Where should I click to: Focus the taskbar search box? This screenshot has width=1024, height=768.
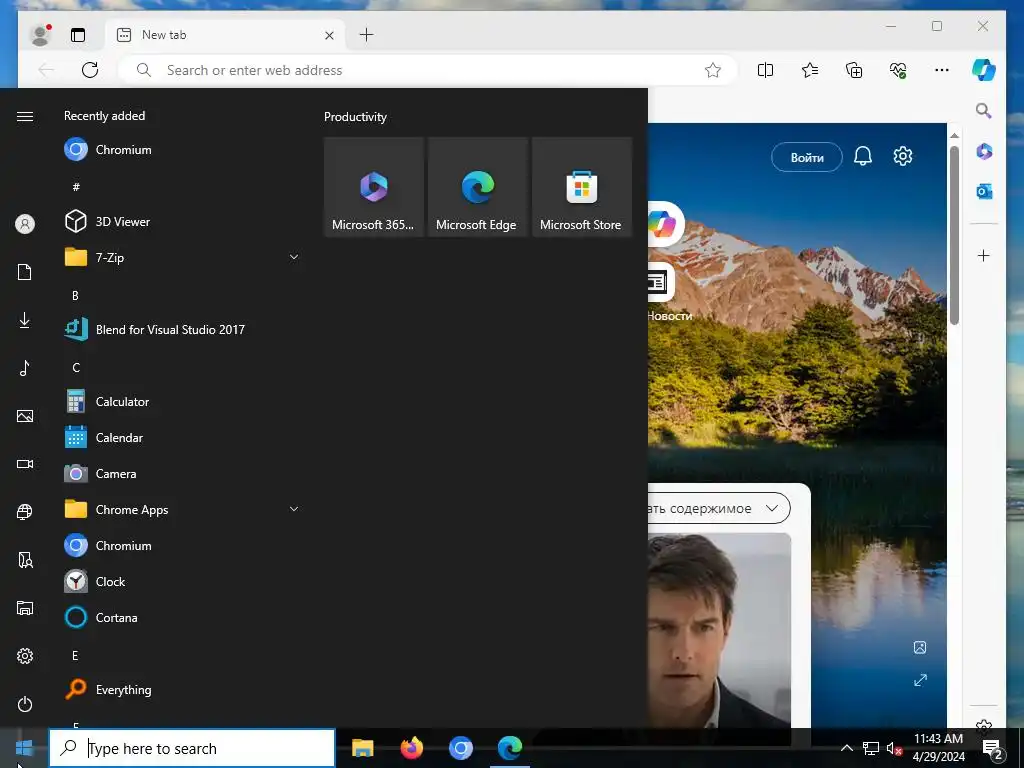(x=192, y=748)
